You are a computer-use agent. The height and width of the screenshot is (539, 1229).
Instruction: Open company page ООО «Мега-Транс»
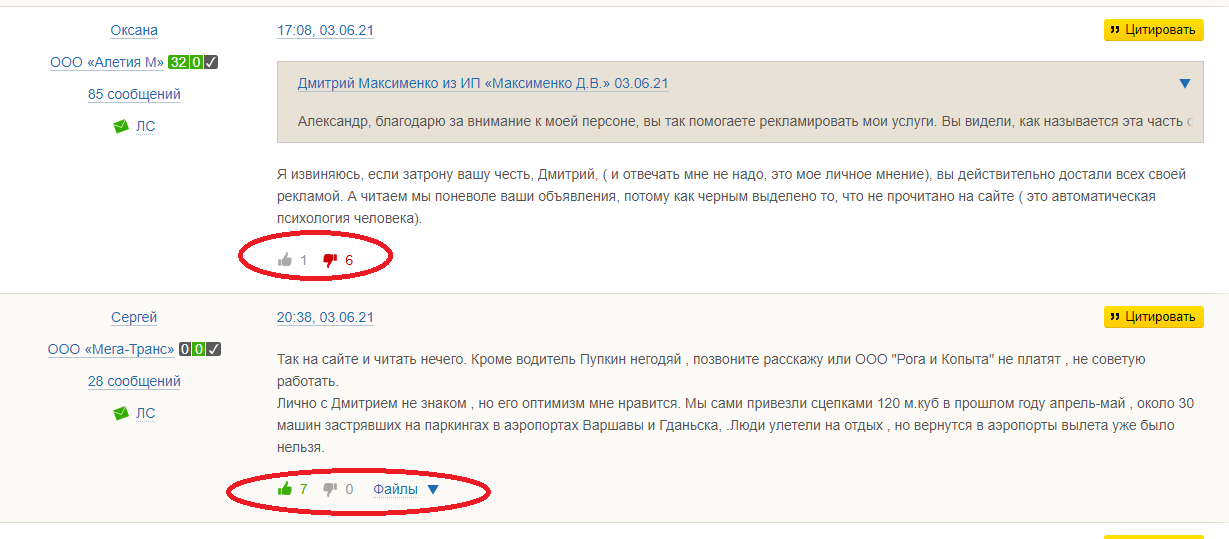[111, 350]
